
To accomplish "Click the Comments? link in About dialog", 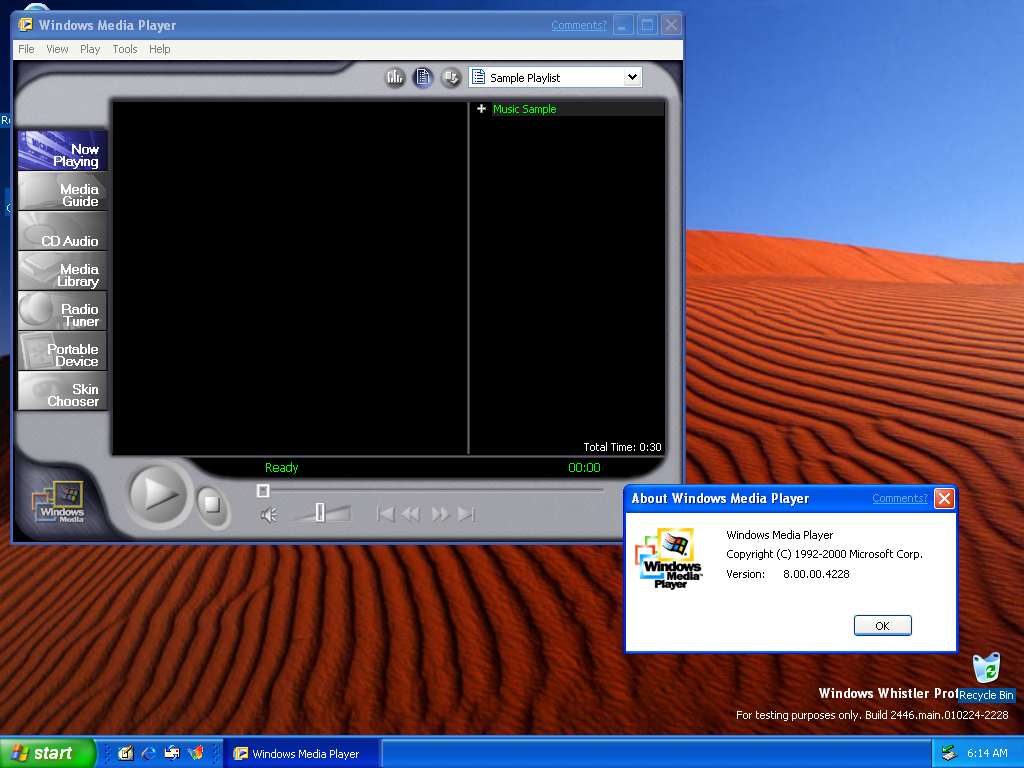I will (899, 498).
